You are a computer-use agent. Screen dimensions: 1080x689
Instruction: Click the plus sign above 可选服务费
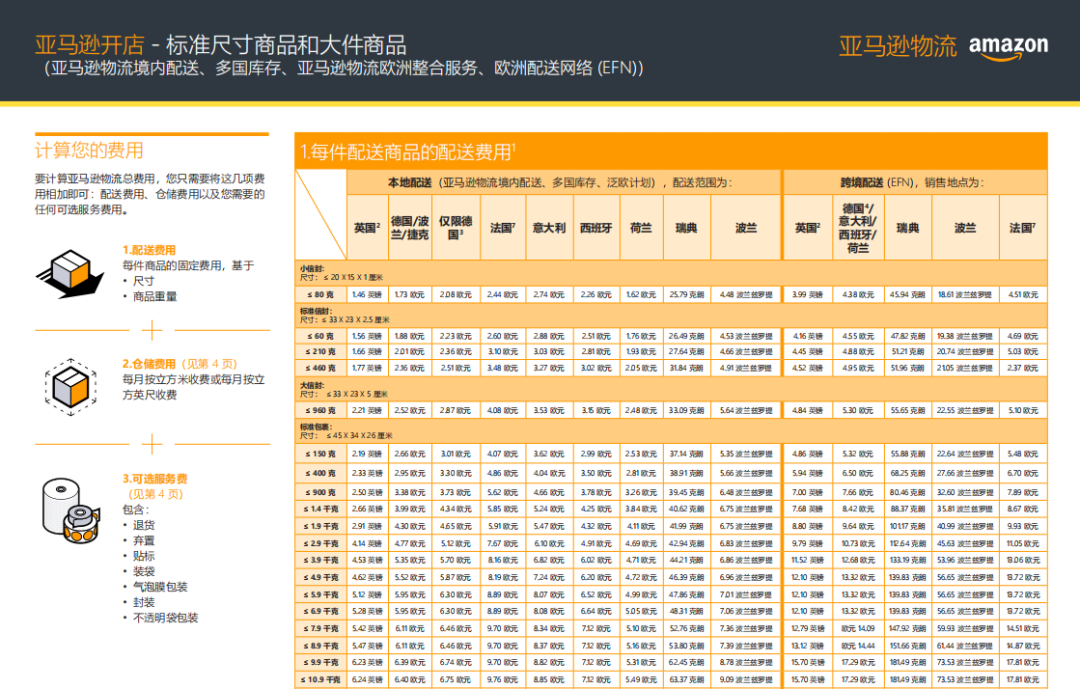151,444
